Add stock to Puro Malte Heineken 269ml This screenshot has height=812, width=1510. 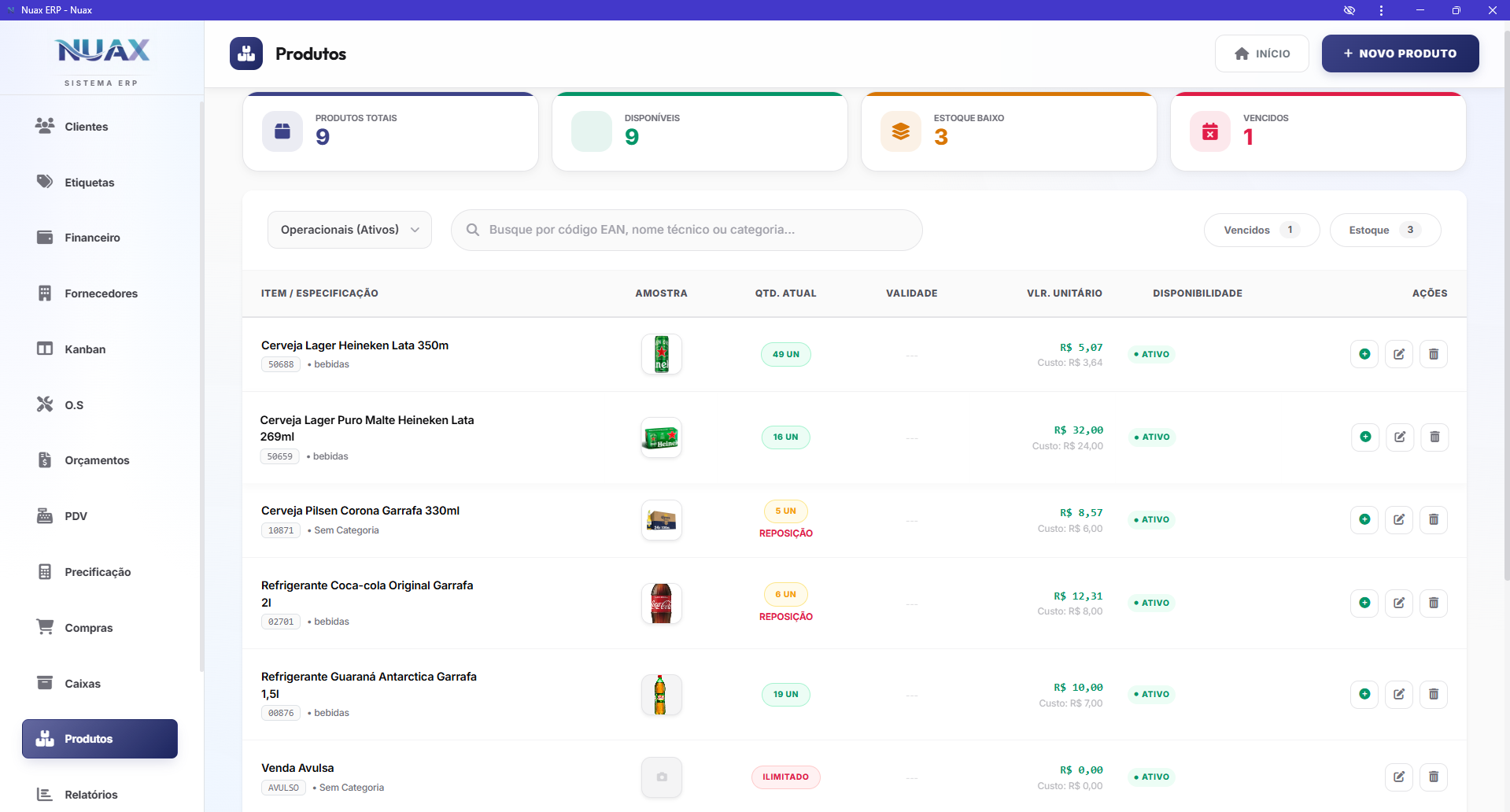1365,437
